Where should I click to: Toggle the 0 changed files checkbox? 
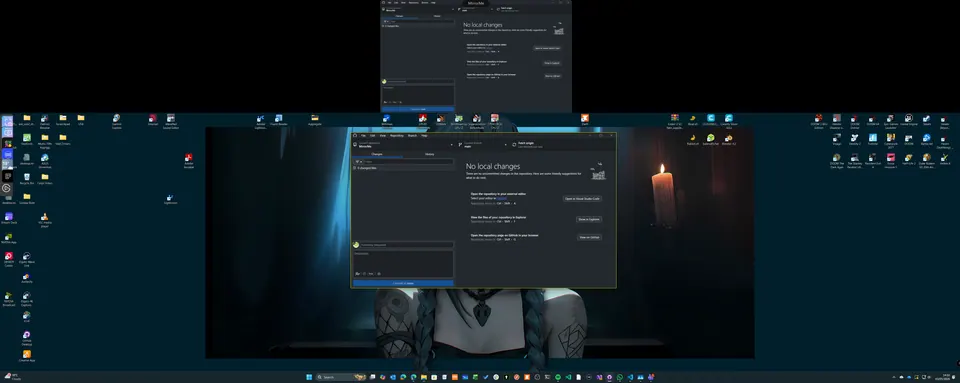pos(354,168)
